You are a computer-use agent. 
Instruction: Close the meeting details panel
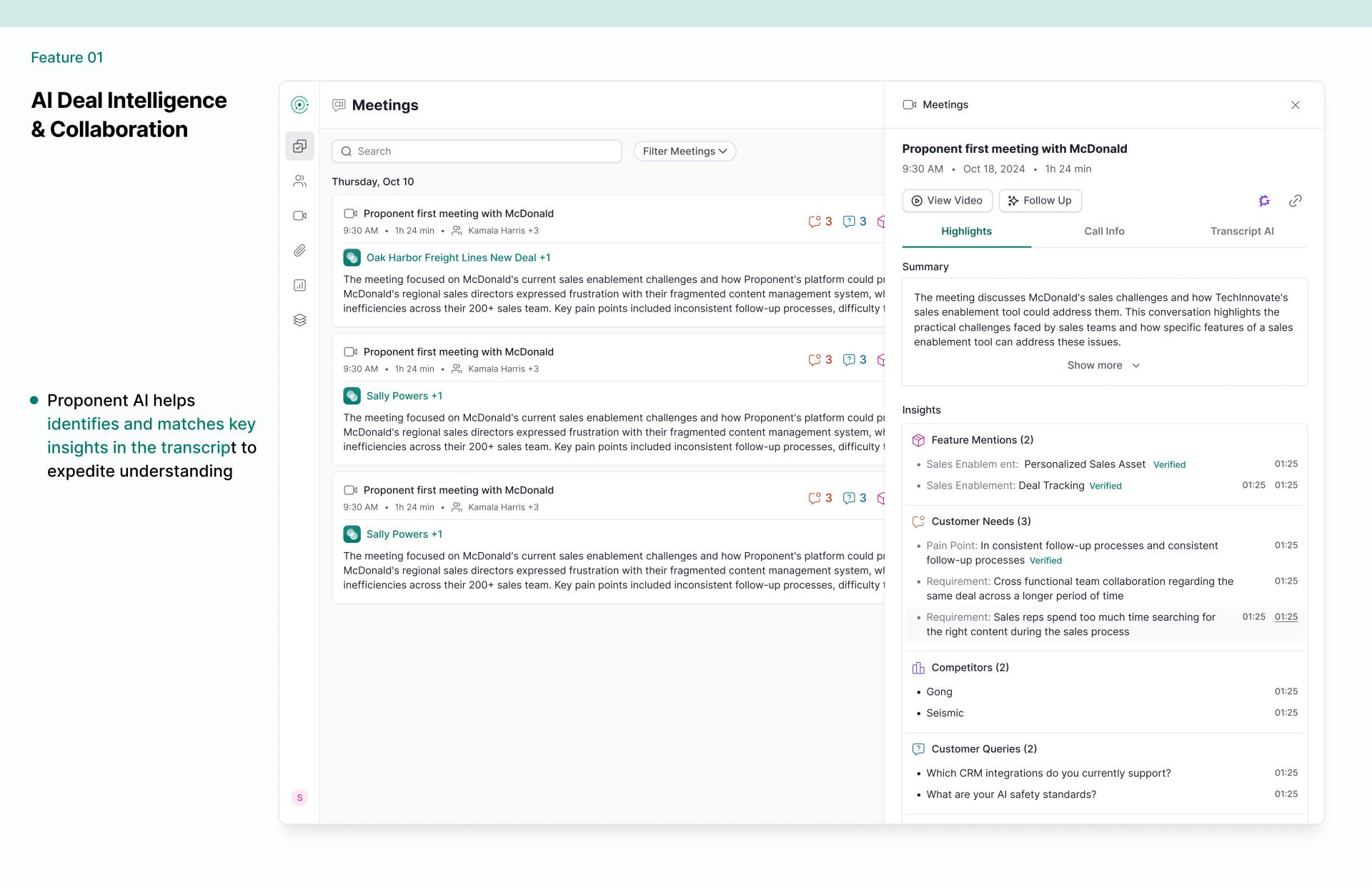[x=1295, y=105]
